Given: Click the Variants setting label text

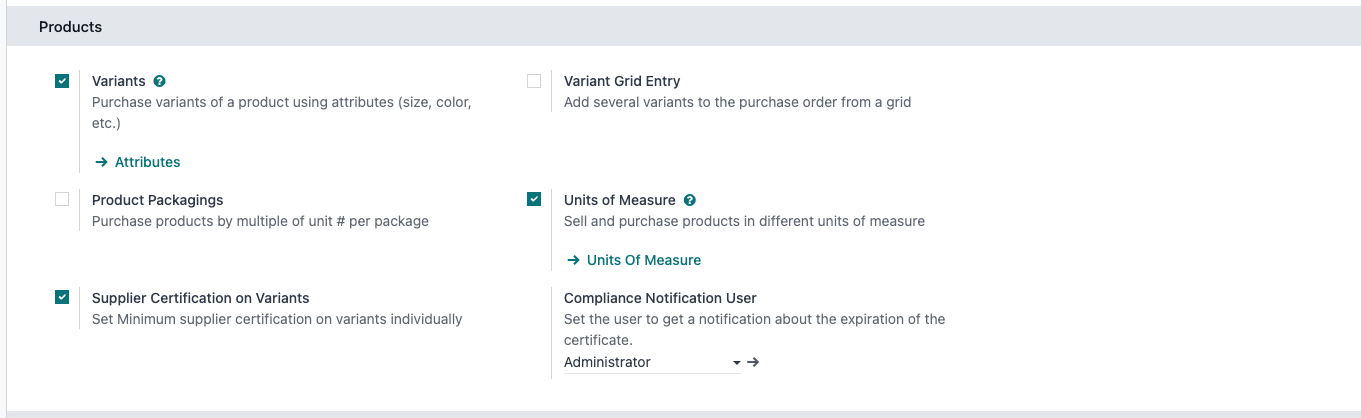Looking at the screenshot, I should click(x=118, y=81).
